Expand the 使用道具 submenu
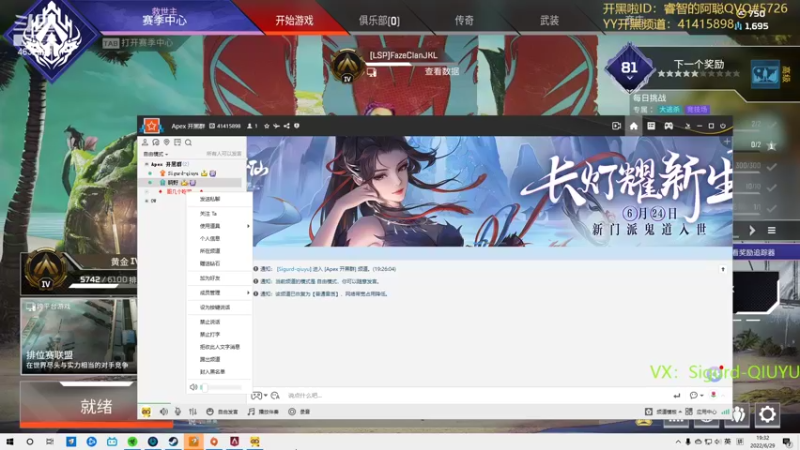The height and width of the screenshot is (450, 800). click(x=219, y=226)
